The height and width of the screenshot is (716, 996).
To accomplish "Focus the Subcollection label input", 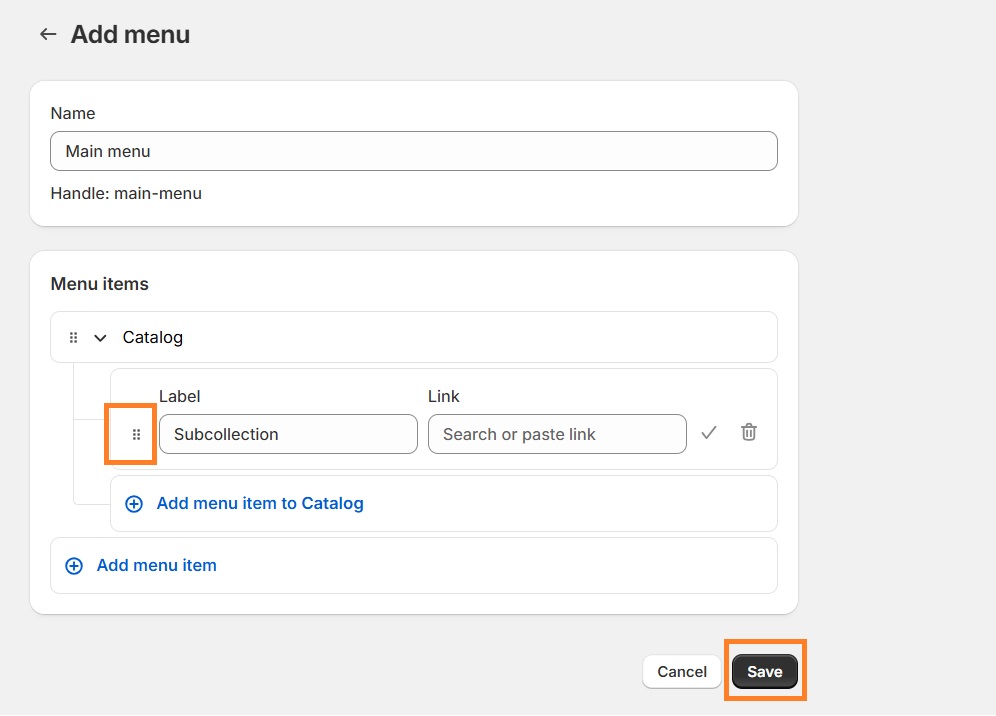I will (288, 434).
